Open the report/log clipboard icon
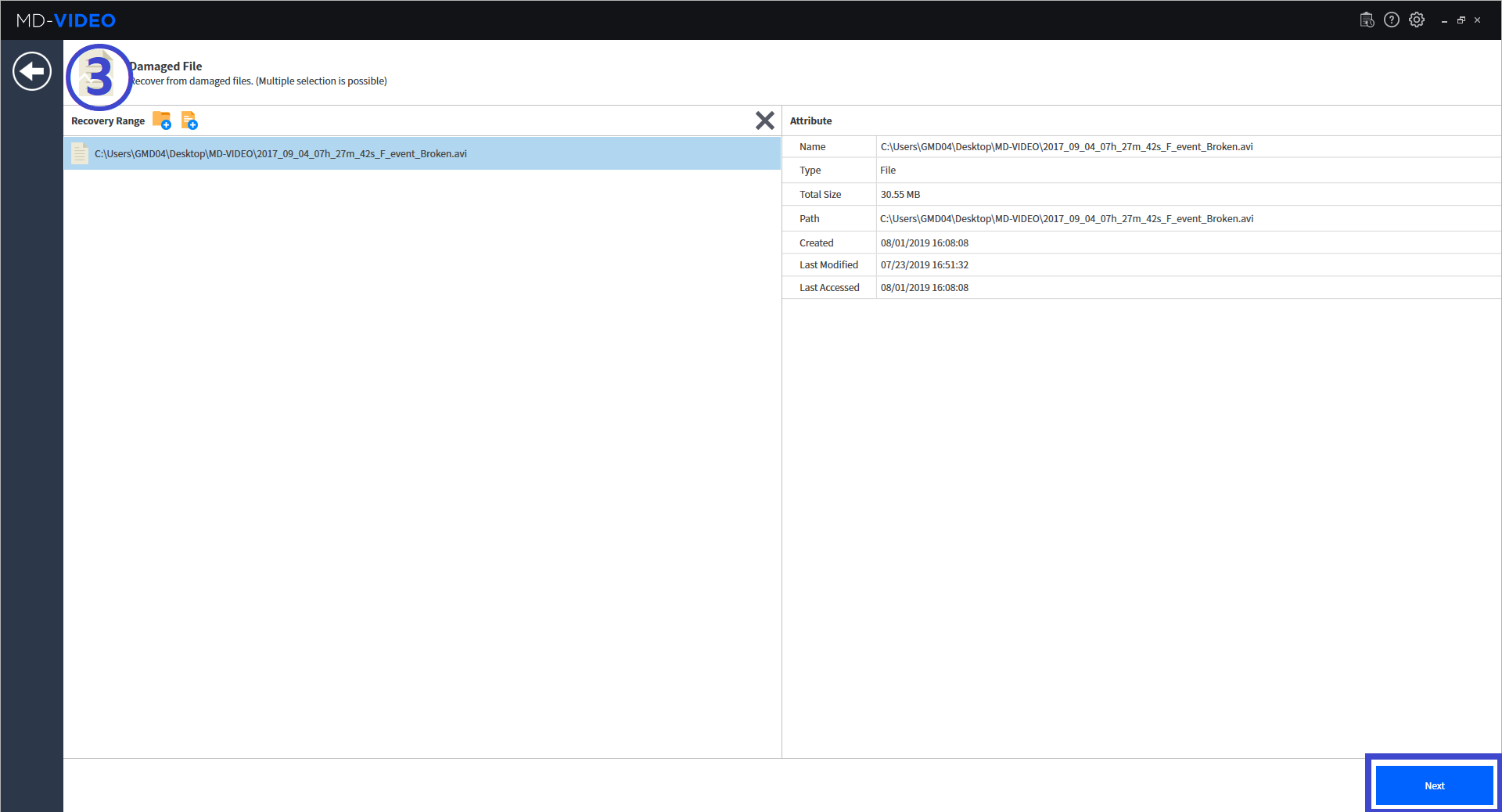The image size is (1502, 812). pyautogui.click(x=1367, y=20)
